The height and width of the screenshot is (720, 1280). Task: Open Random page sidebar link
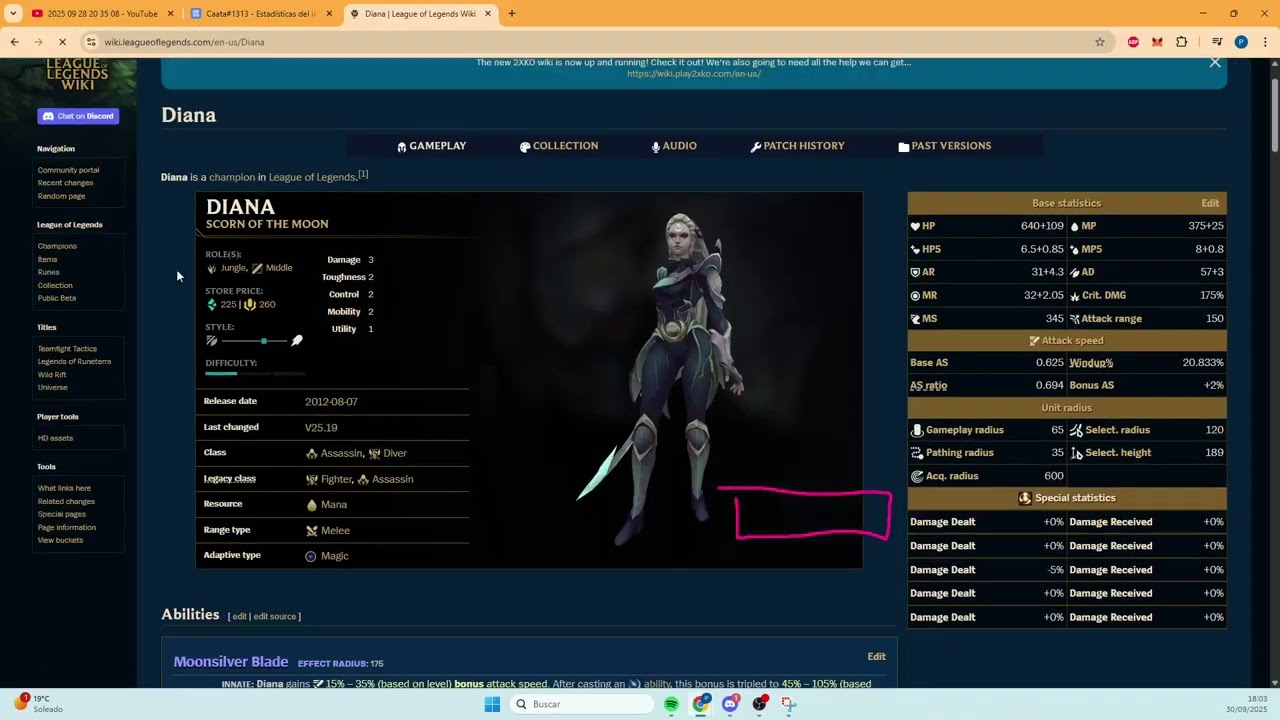[62, 196]
